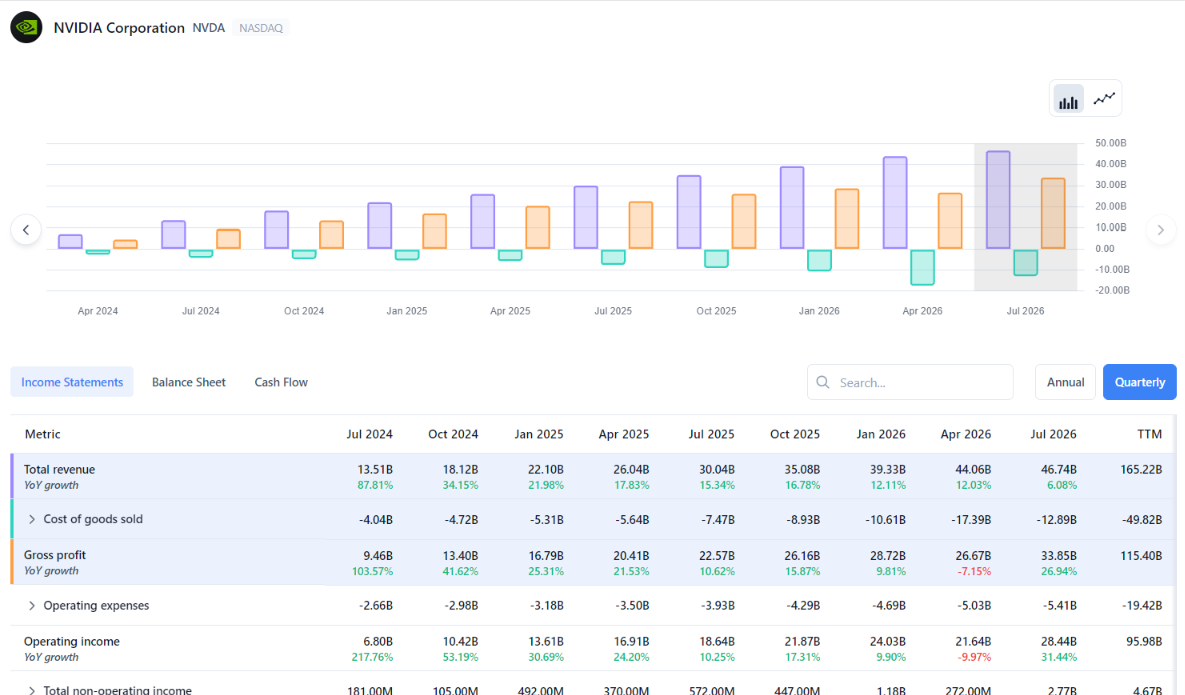Switch to bar chart view

pos(1068,99)
